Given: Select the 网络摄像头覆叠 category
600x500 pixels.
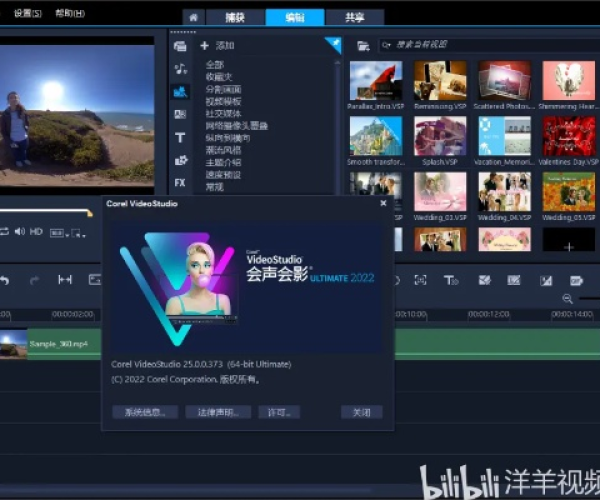Looking at the screenshot, I should 236,125.
